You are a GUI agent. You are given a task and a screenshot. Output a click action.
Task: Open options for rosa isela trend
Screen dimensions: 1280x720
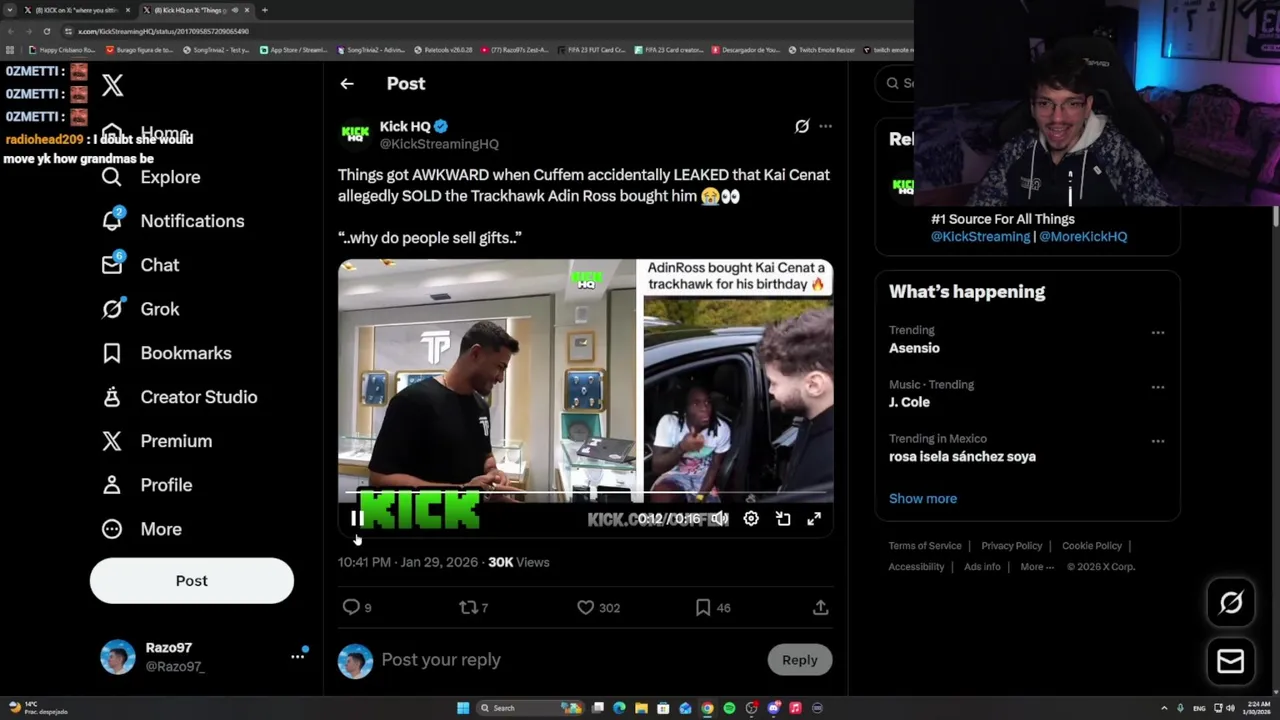1158,441
